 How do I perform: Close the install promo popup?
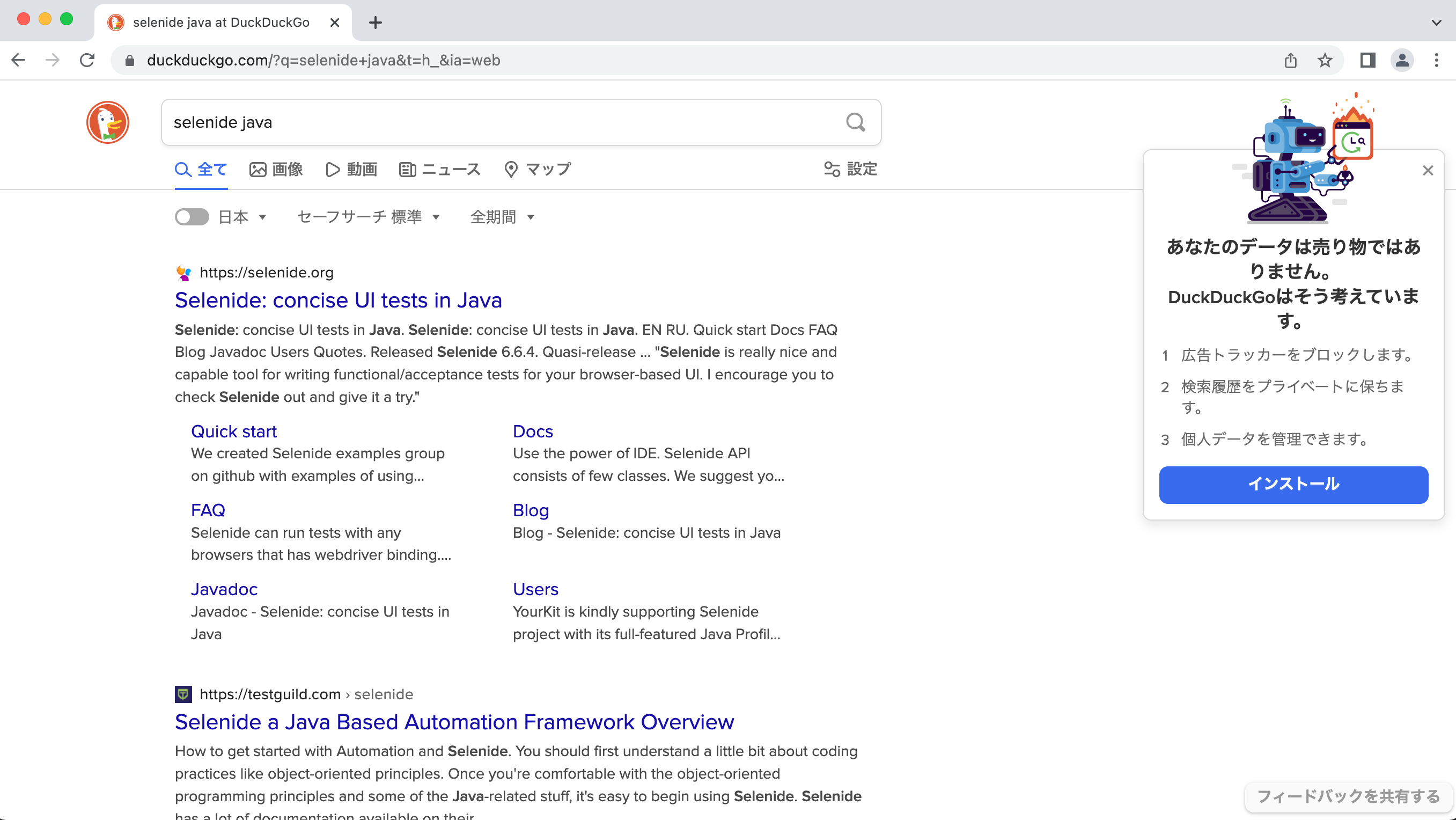pyautogui.click(x=1428, y=170)
